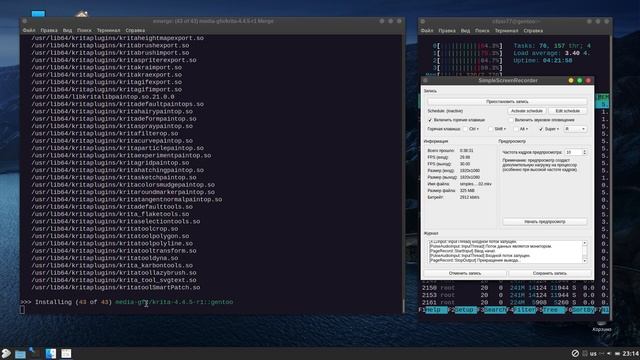Click F5 Tree in the htop footer
The image size is (640, 360).
point(551,310)
